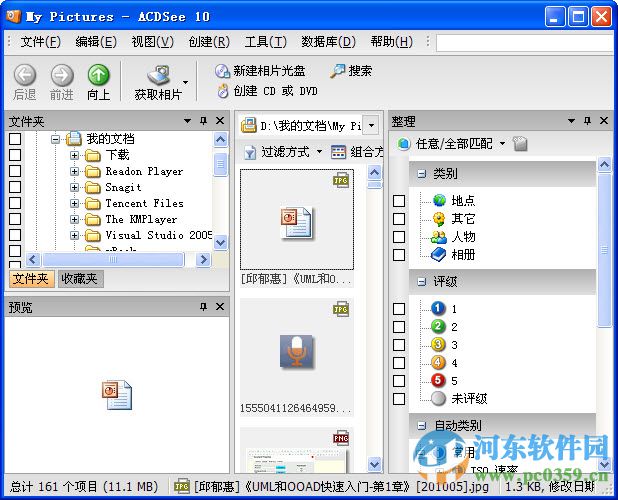Click the 整理 panel scroll-up arrow
The image size is (618, 500).
[604, 164]
